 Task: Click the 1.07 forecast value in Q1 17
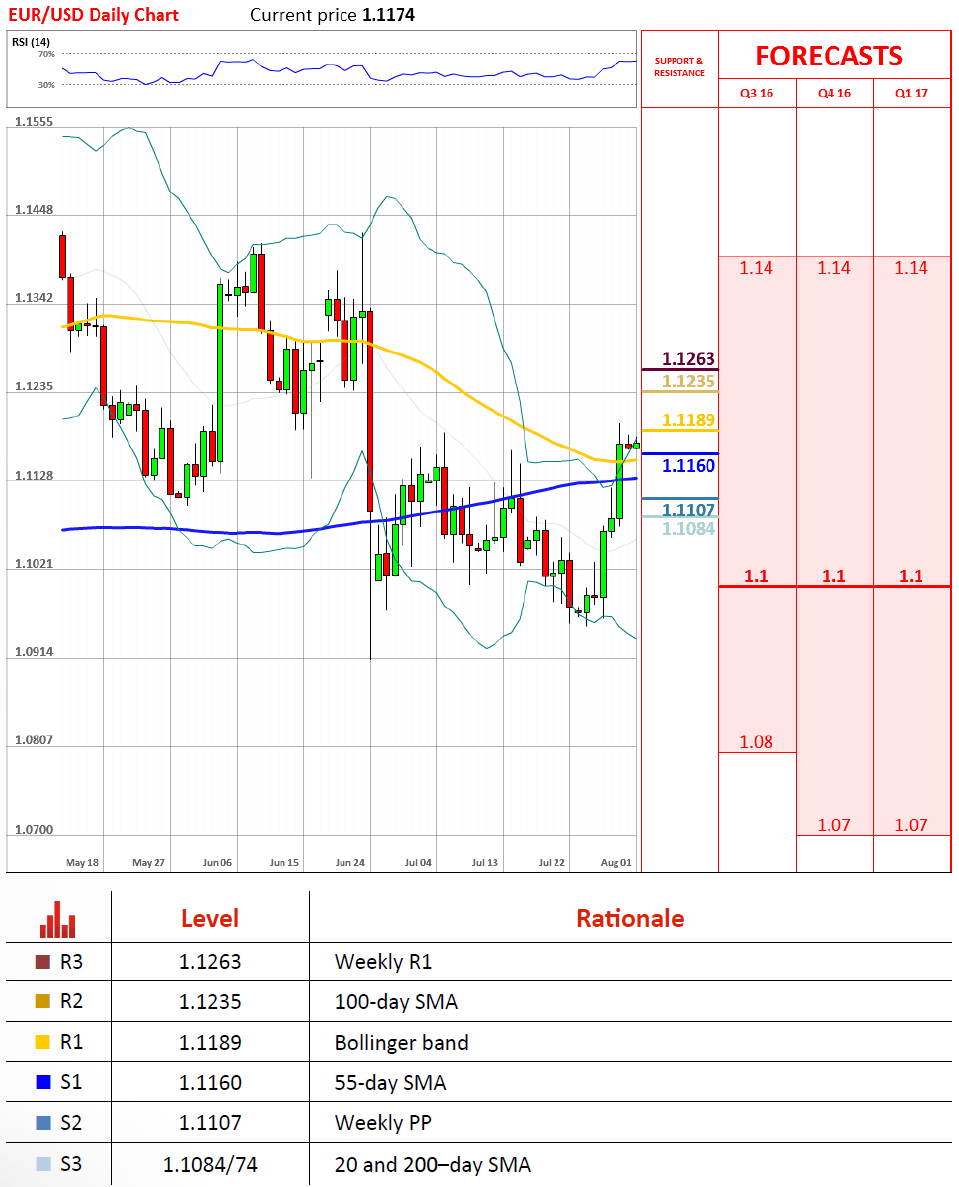click(x=911, y=825)
